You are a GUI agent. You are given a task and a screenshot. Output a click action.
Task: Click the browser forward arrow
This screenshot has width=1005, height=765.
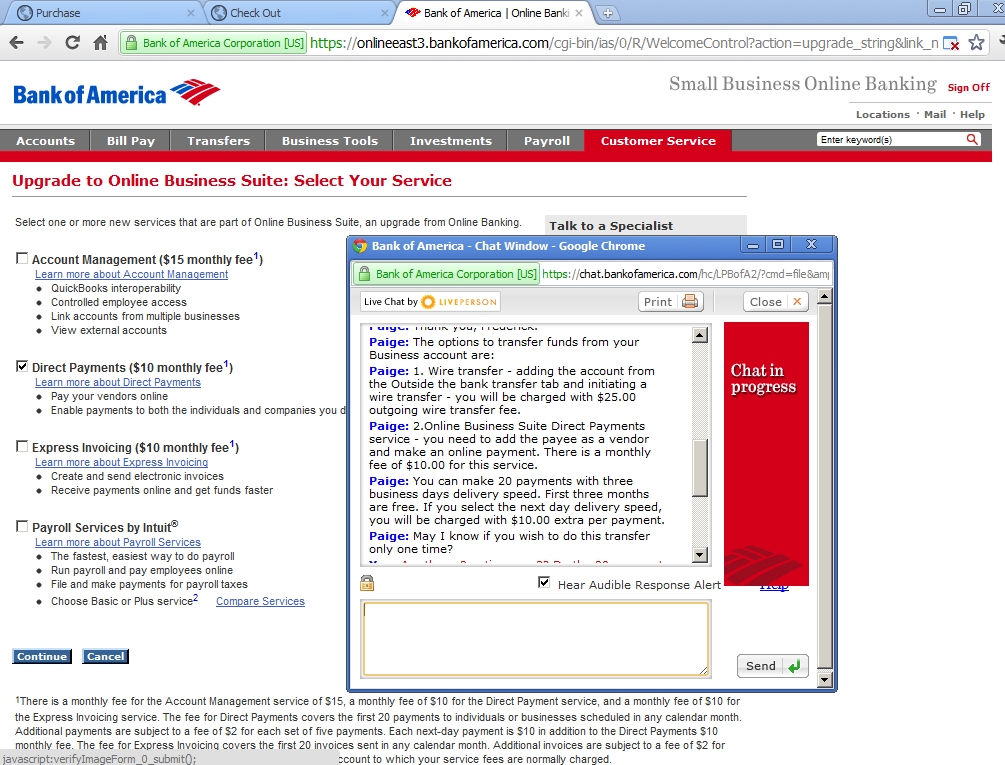44,43
